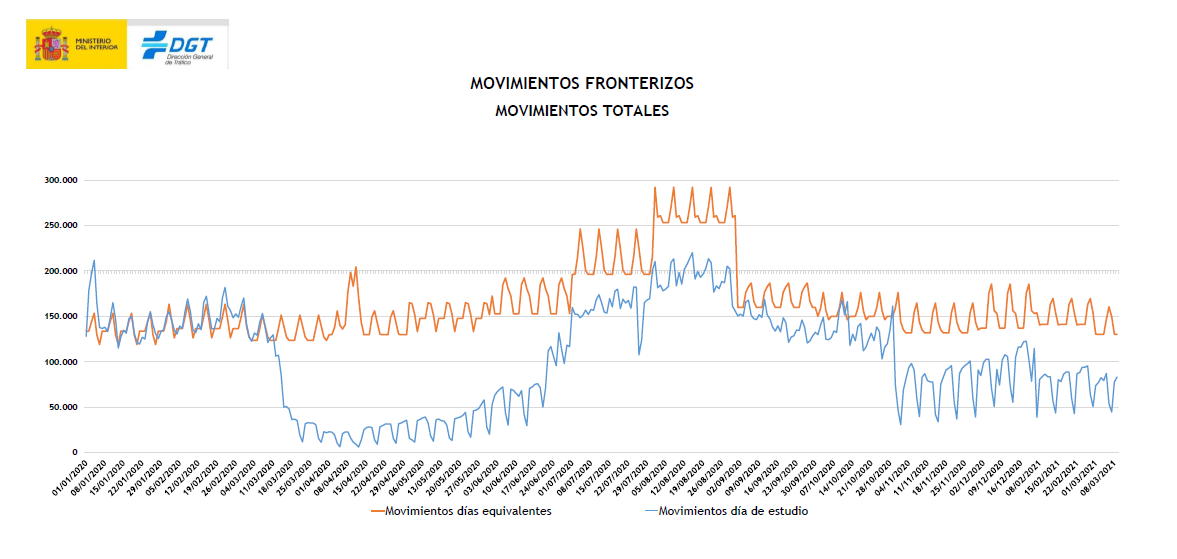Click the y-axis label 150.000
The height and width of the screenshot is (559, 1177).
click(63, 317)
